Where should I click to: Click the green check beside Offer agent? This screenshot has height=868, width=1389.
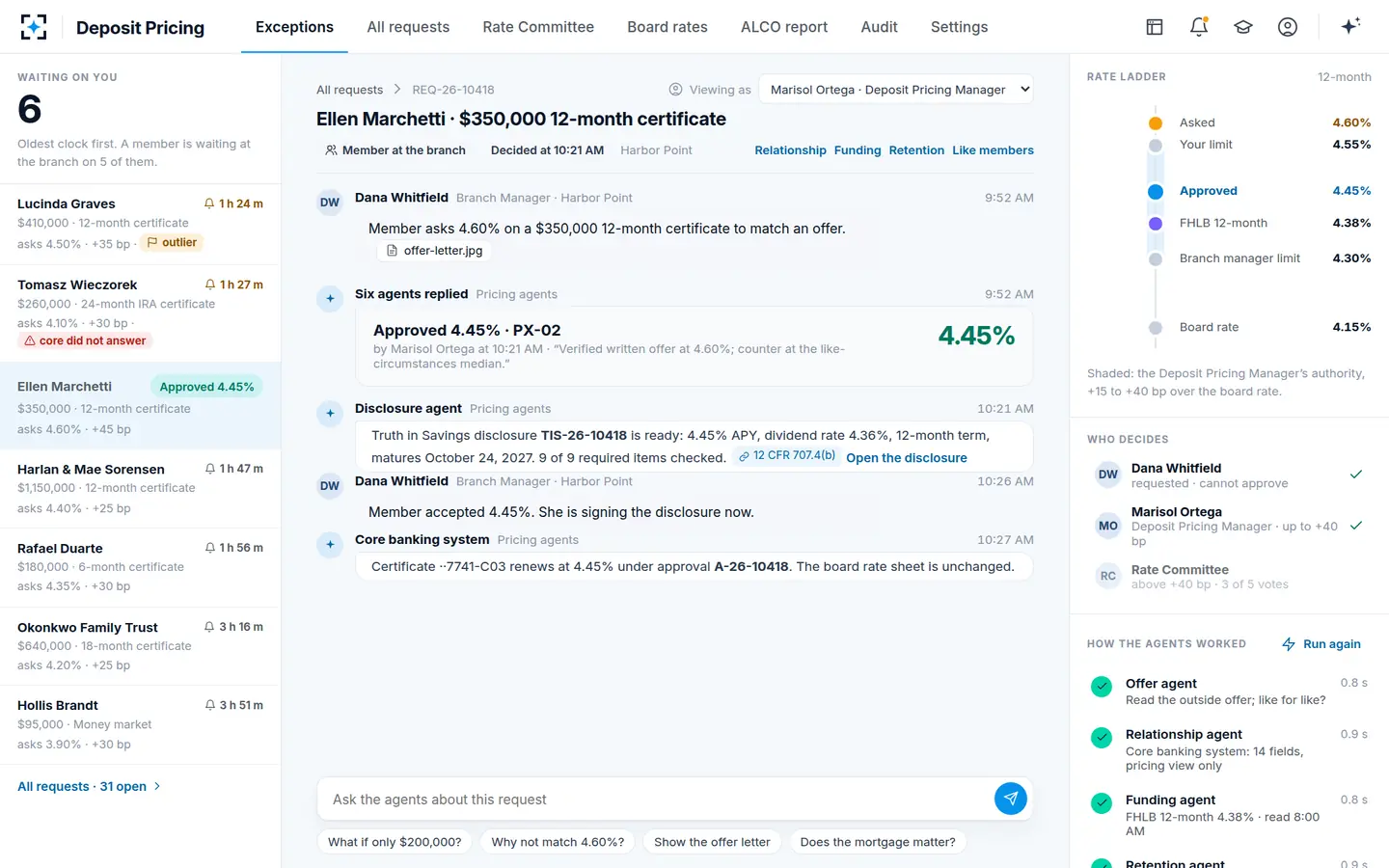[x=1102, y=687]
